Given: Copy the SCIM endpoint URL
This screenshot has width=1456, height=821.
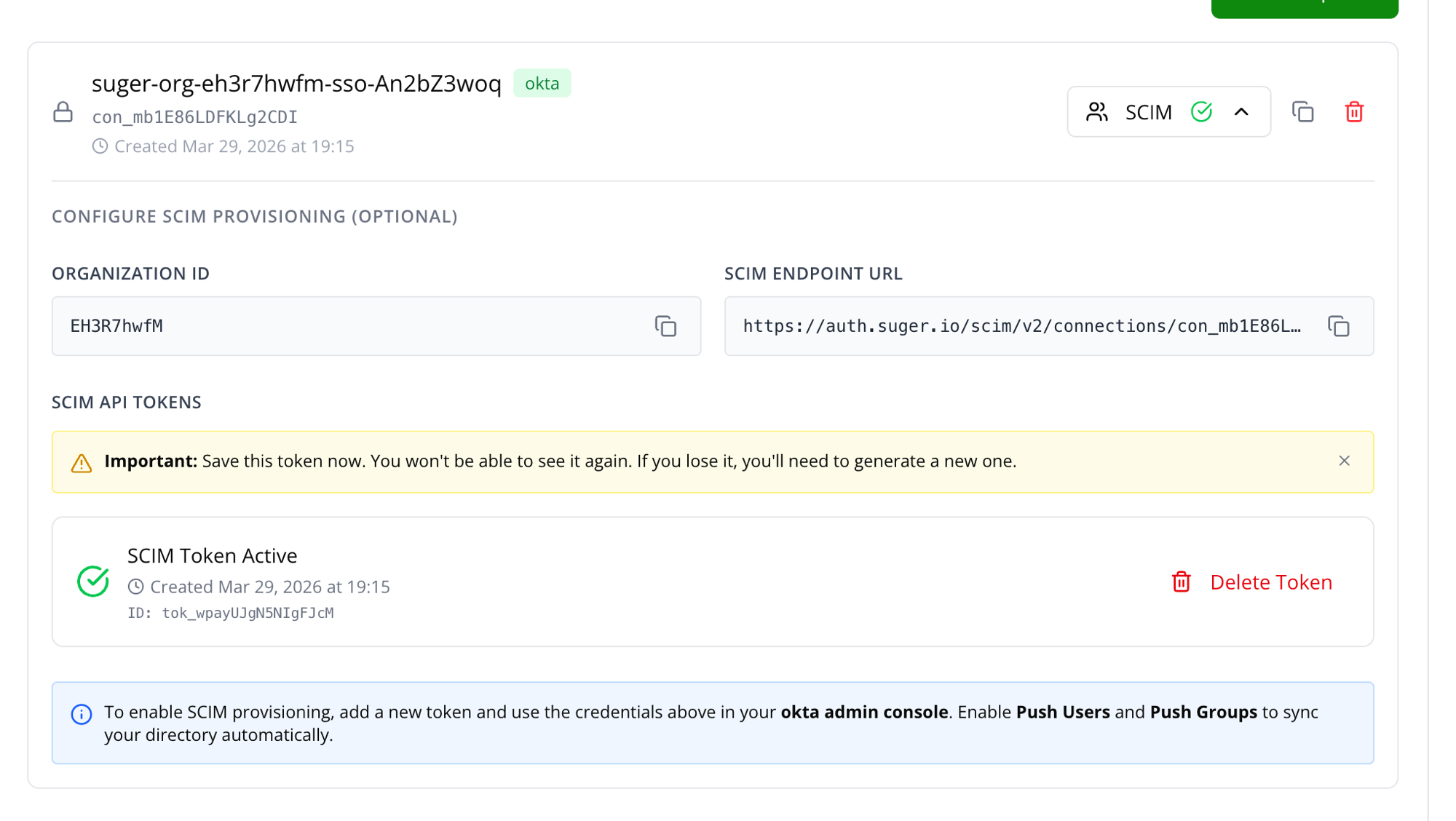Looking at the screenshot, I should (x=1338, y=326).
